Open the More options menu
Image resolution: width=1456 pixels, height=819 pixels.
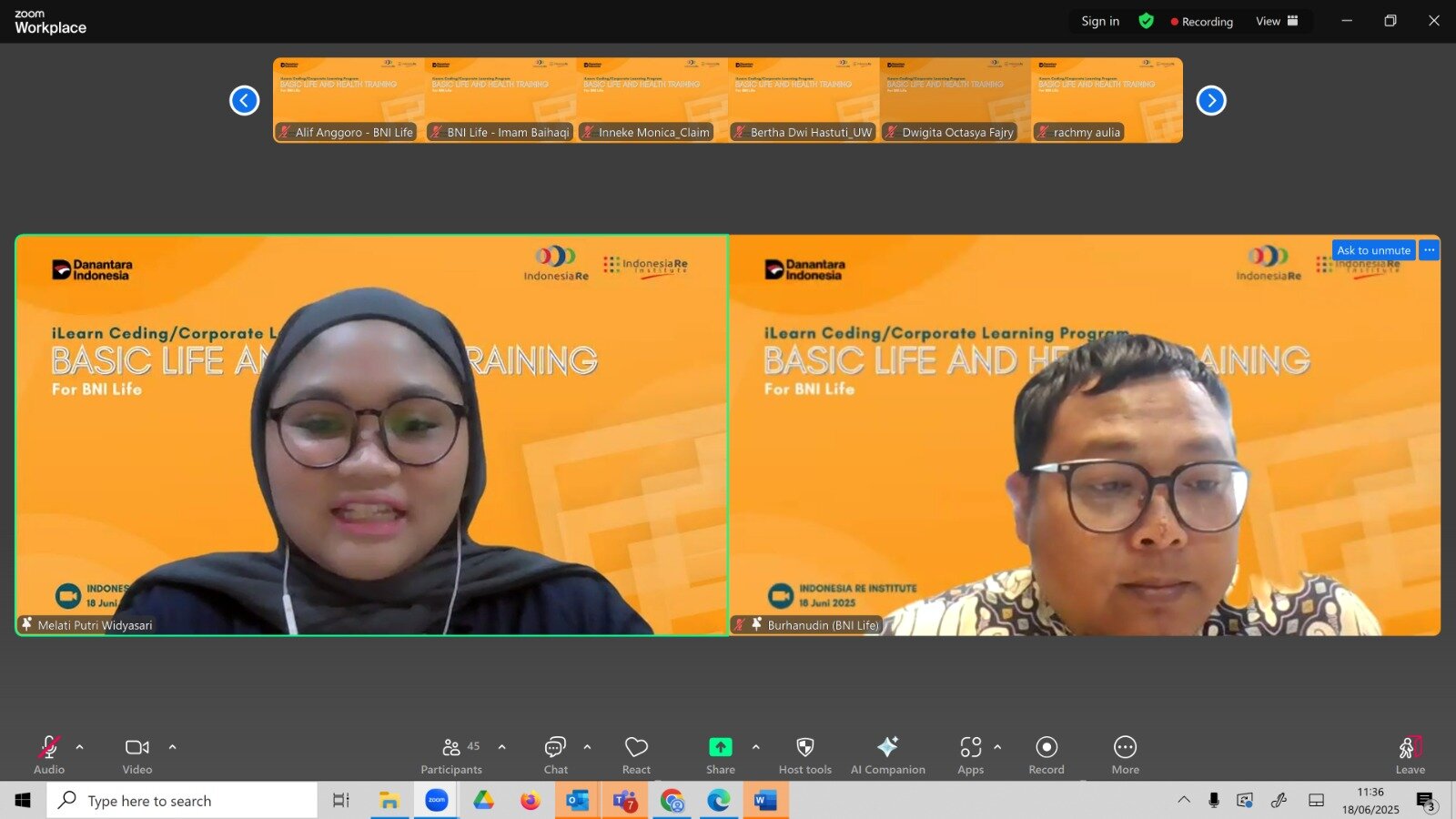1125,755
